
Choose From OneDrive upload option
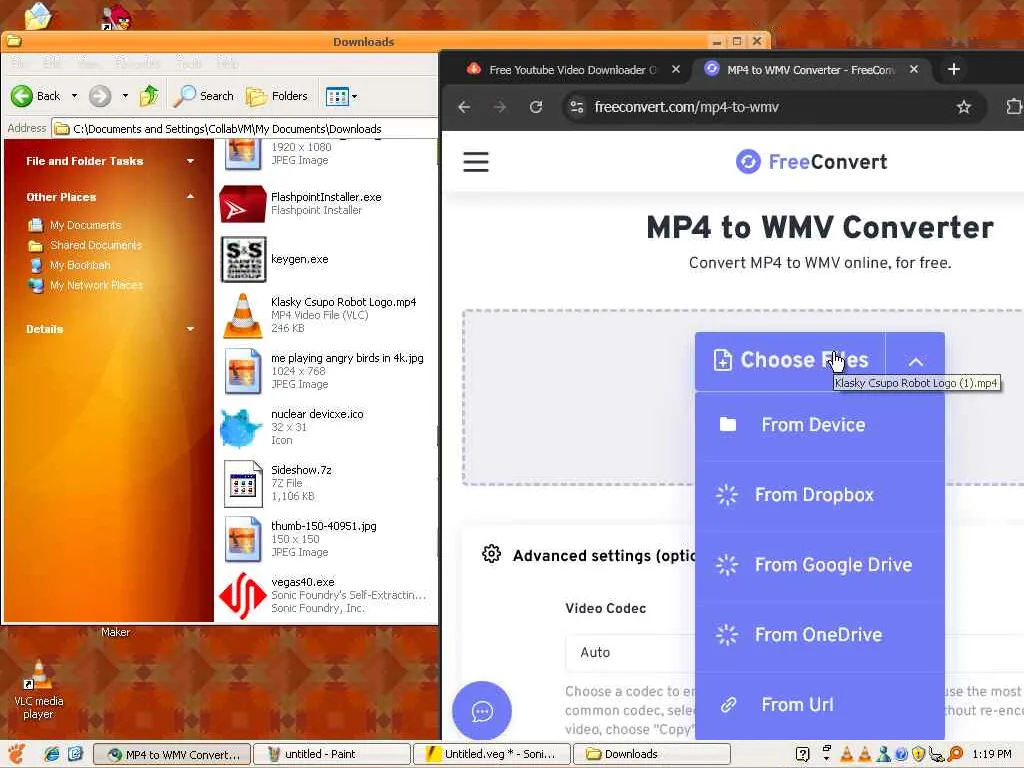[820, 635]
